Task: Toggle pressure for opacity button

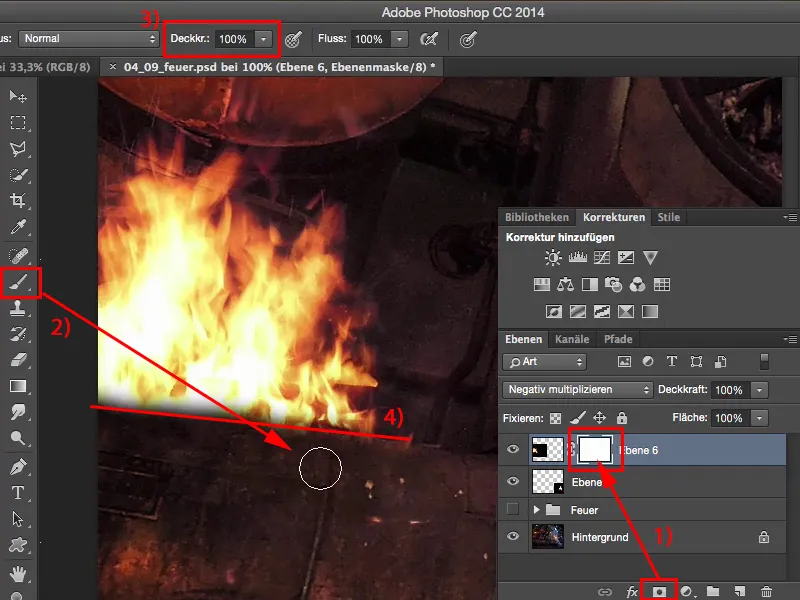Action: click(x=293, y=39)
